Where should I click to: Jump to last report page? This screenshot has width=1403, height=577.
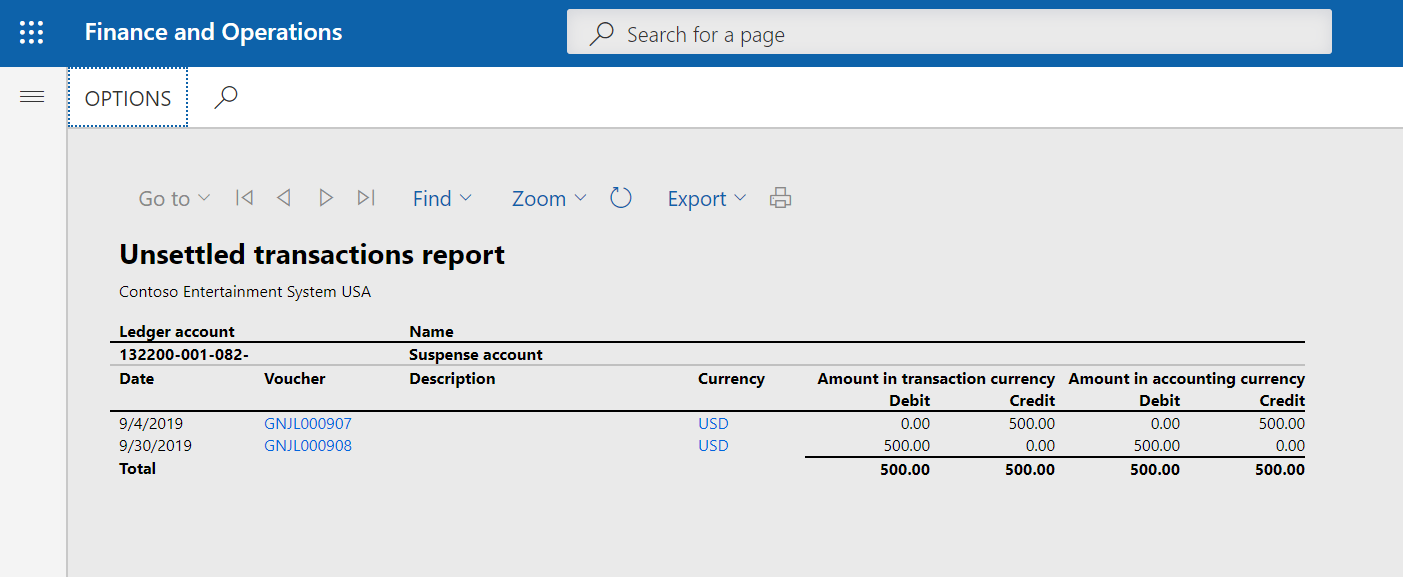(366, 198)
